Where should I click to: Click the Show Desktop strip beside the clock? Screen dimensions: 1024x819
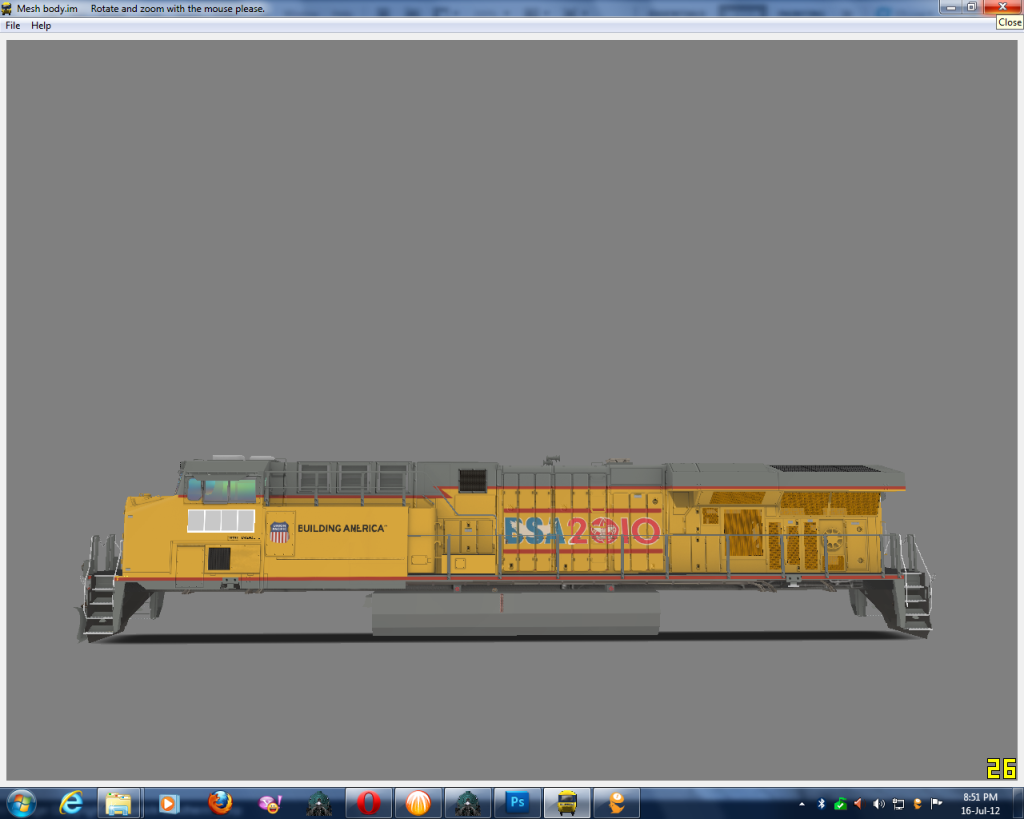pos(1018,803)
